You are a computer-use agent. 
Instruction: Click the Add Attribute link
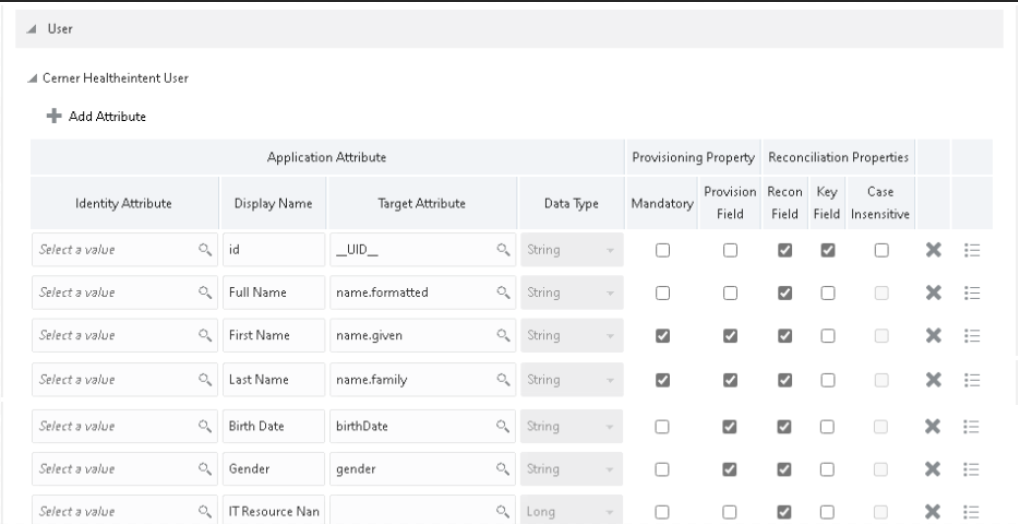tap(107, 116)
